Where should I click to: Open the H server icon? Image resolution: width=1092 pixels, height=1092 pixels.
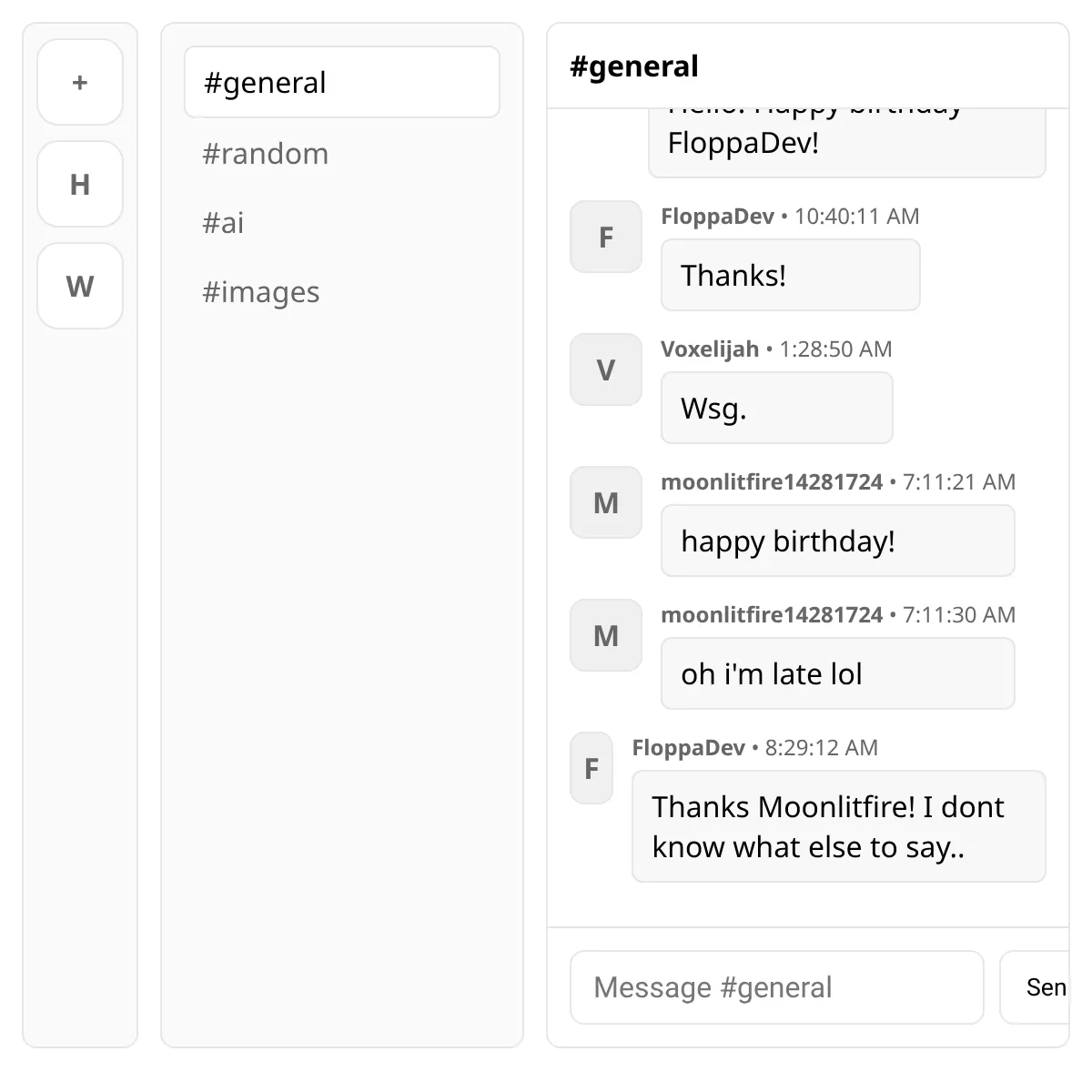click(x=80, y=184)
